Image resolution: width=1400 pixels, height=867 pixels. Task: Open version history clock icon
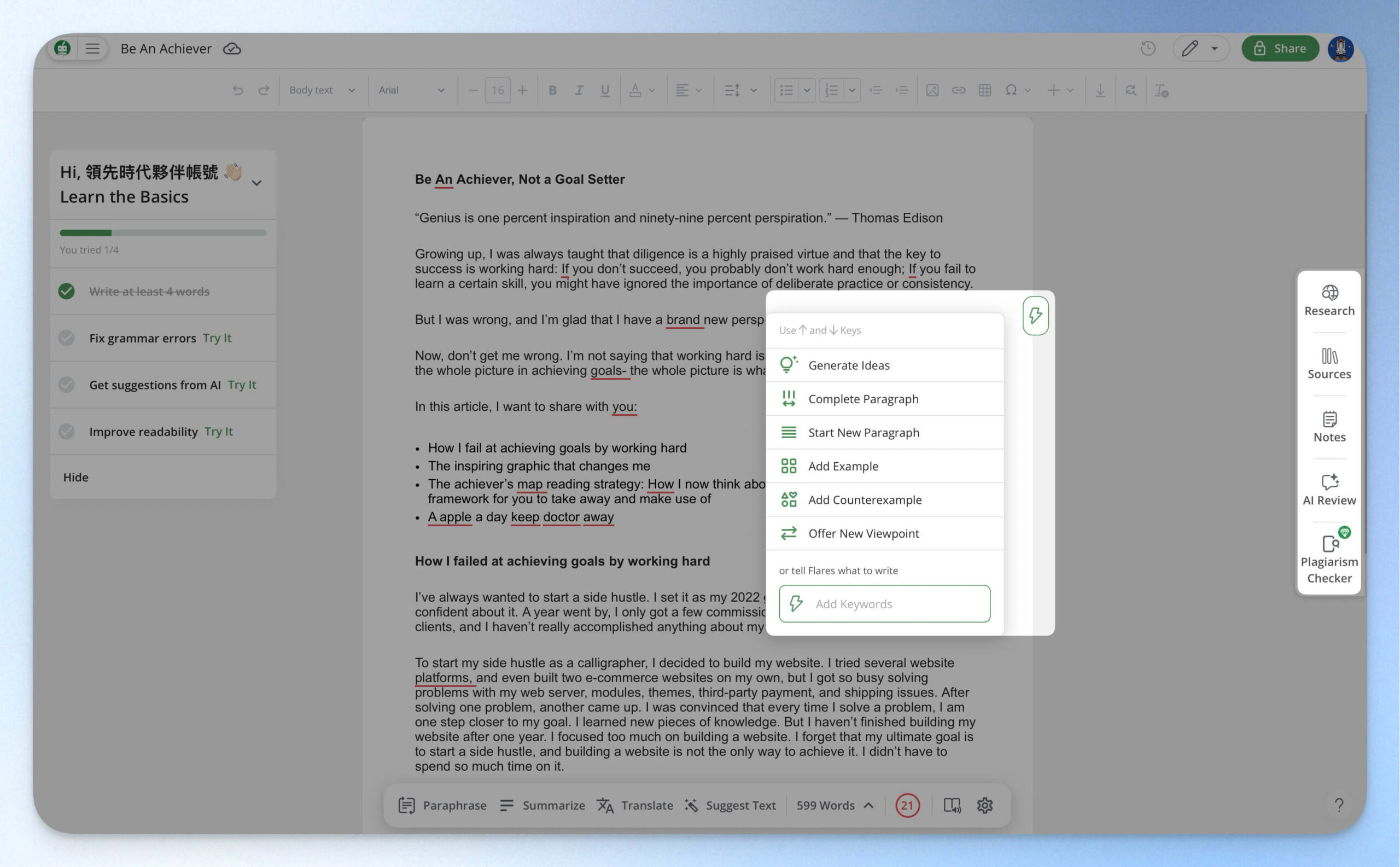[x=1148, y=49]
